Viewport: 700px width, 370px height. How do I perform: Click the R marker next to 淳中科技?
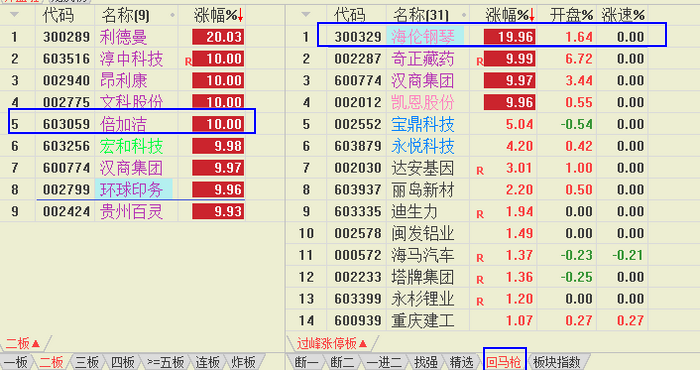pos(188,62)
